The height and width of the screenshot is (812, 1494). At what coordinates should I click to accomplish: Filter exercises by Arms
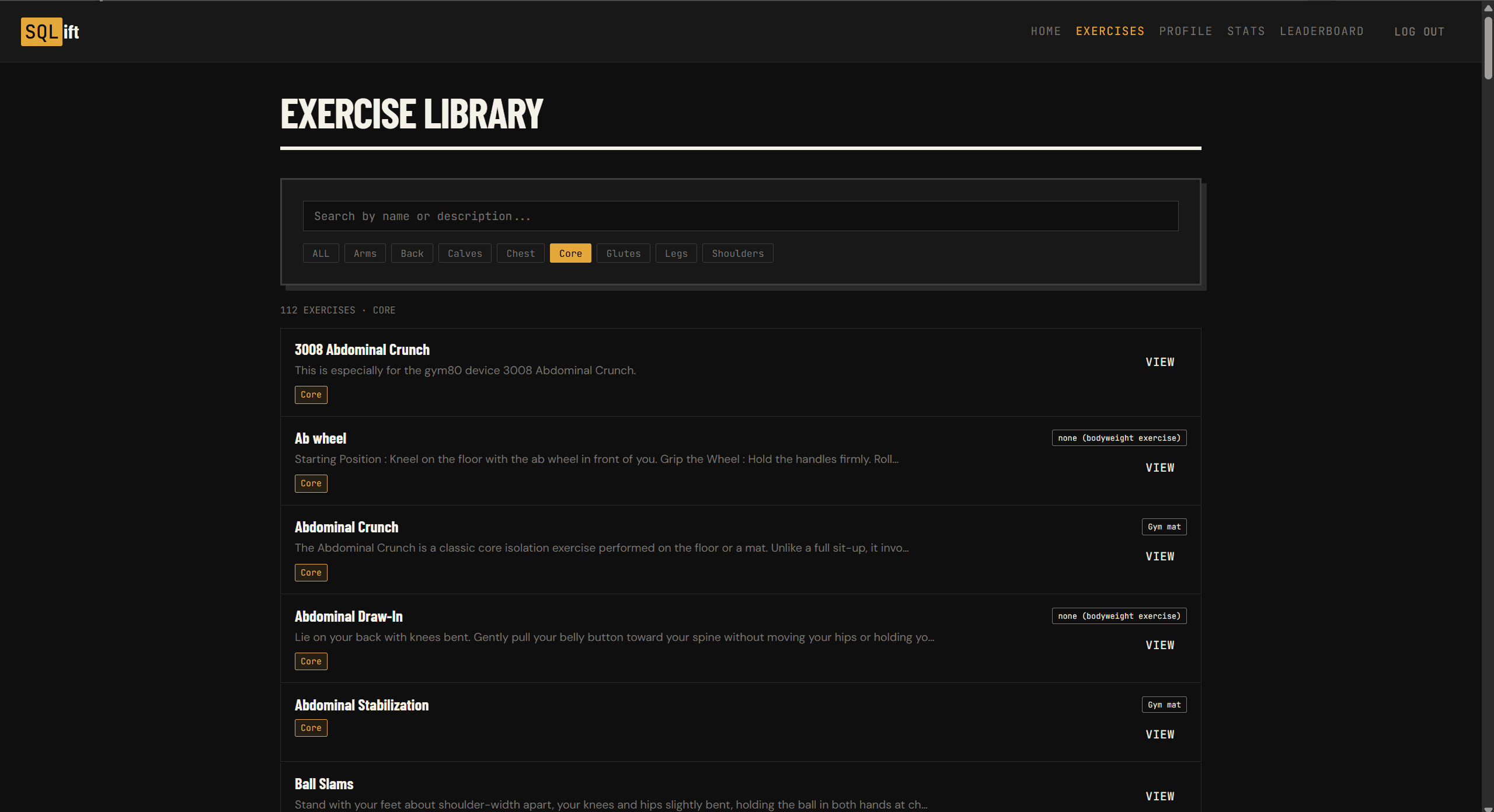click(365, 253)
